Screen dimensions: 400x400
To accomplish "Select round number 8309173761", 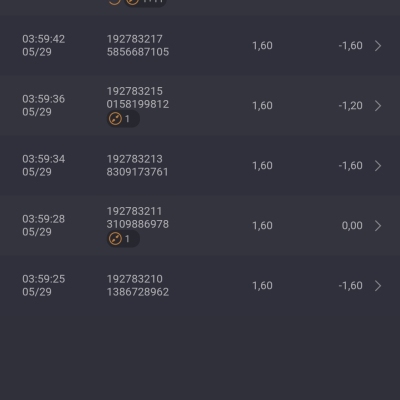I will point(137,172).
